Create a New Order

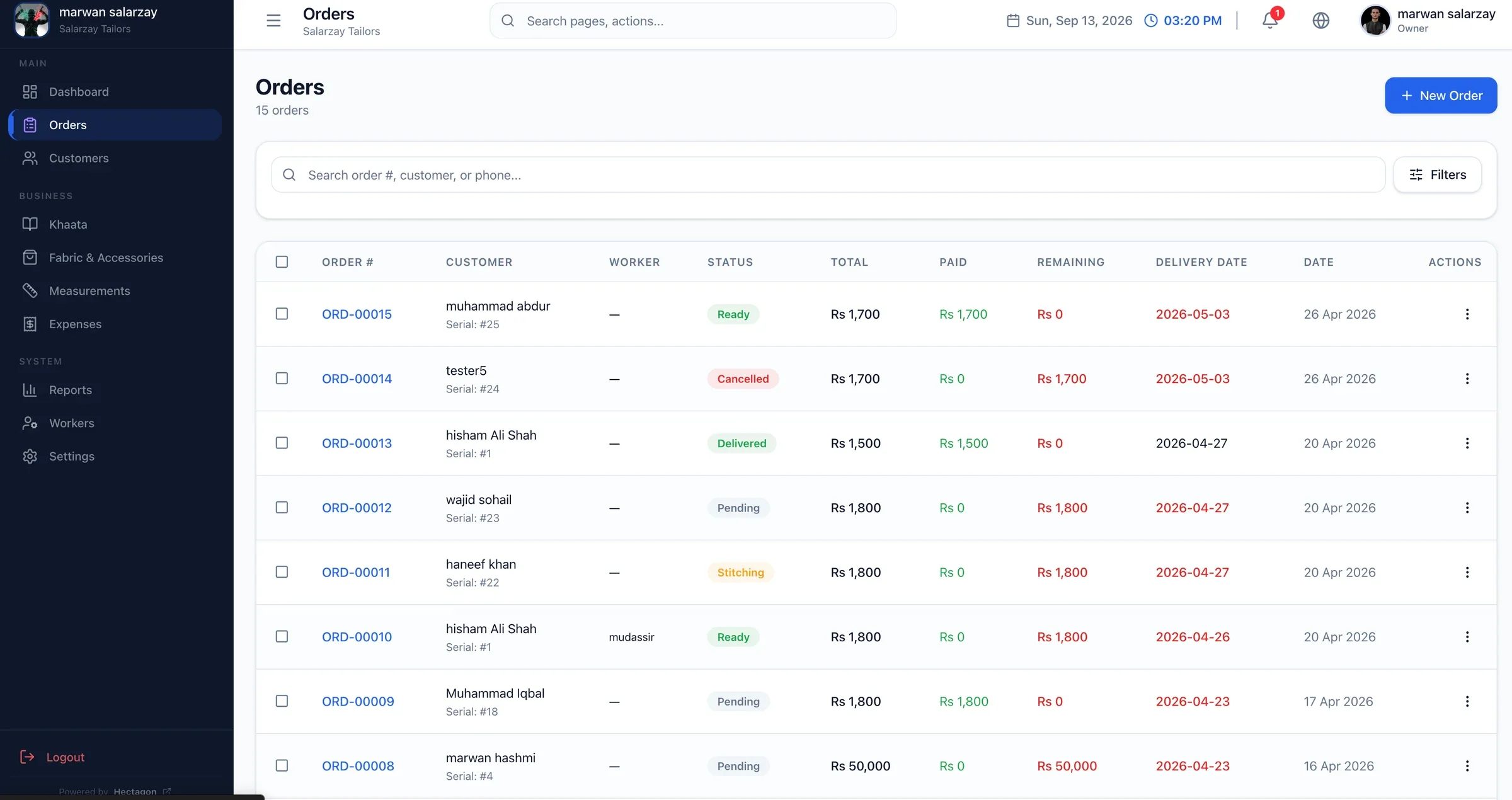pos(1441,96)
